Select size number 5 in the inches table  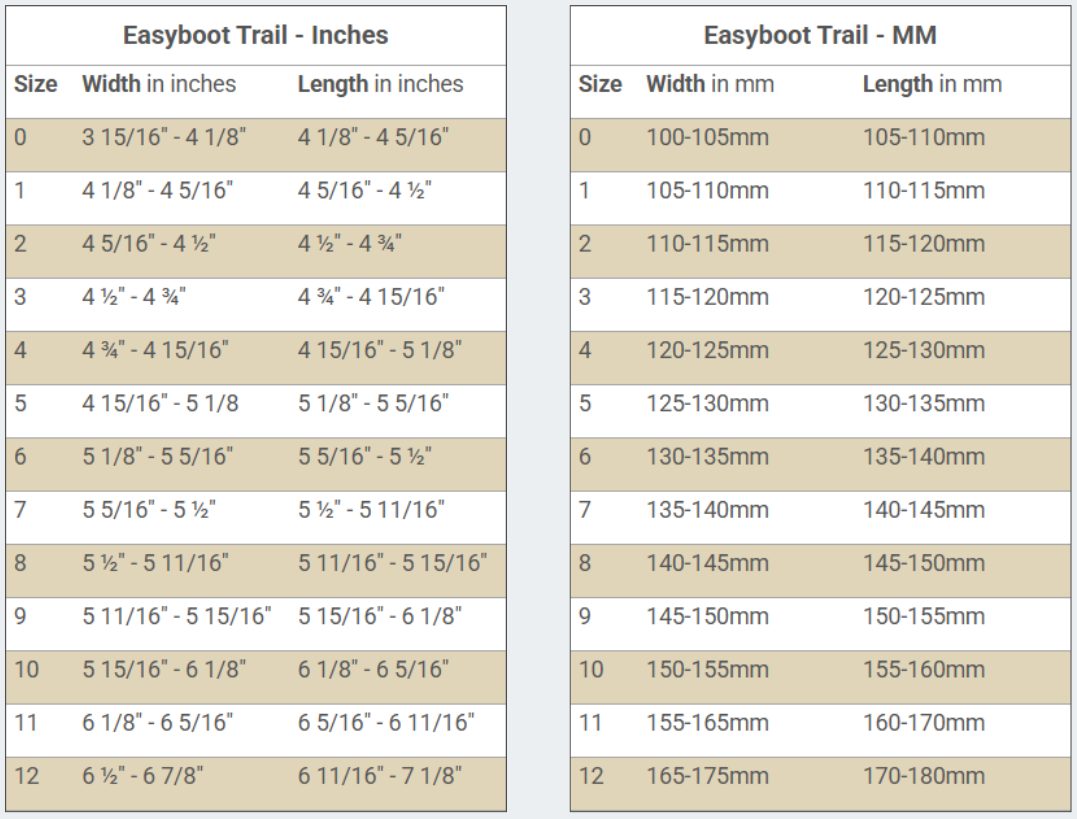tap(21, 403)
